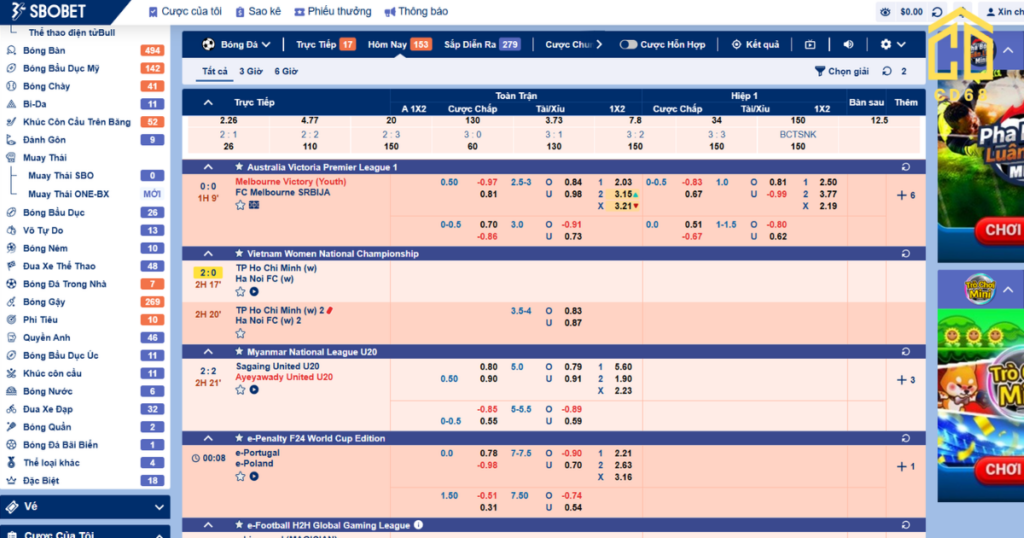Screen dimensions: 1024x538
Task: Refresh e-Football H2H Global Gaming League
Action: click(x=906, y=525)
